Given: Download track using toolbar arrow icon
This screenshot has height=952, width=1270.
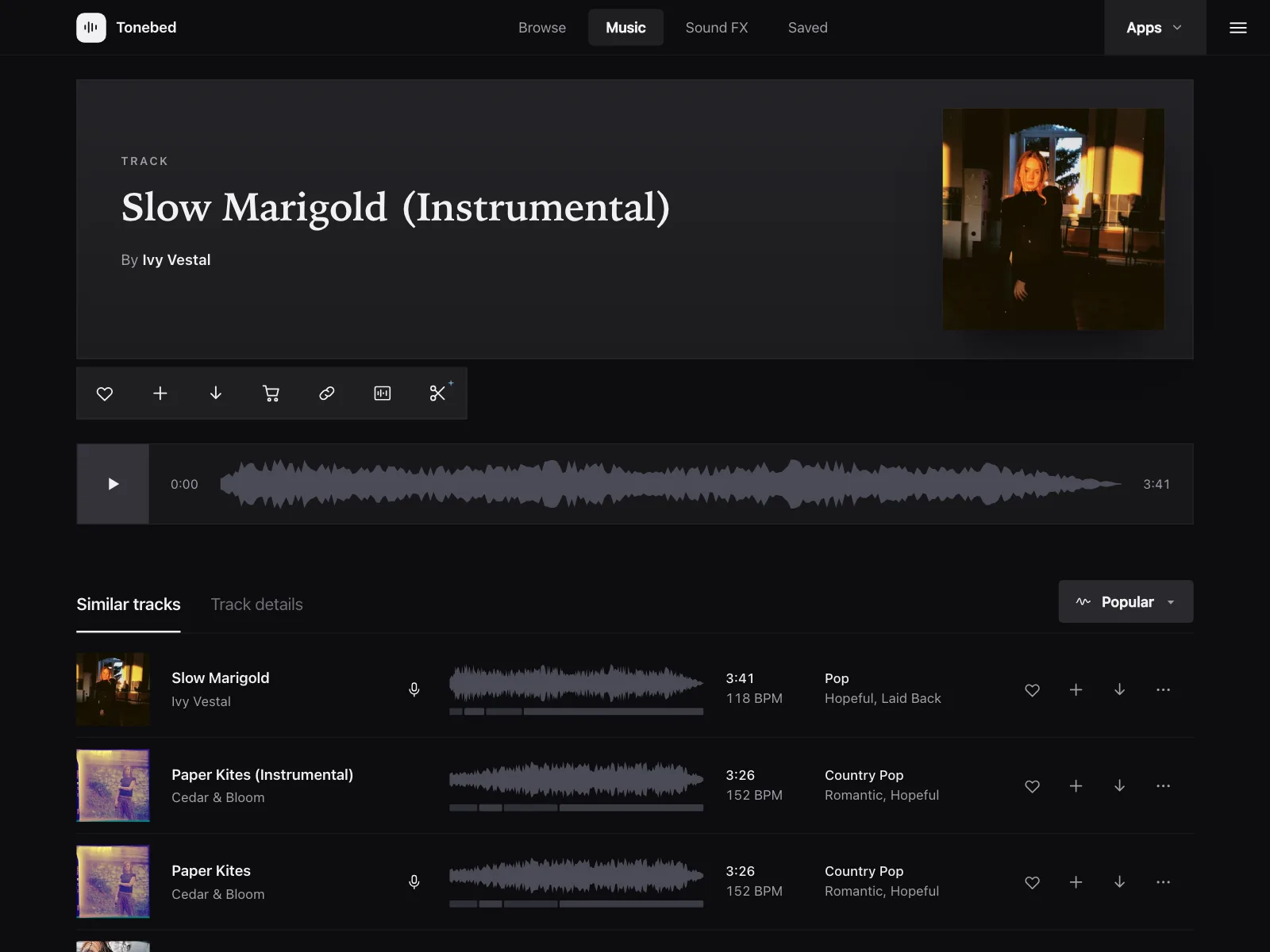Looking at the screenshot, I should 216,393.
